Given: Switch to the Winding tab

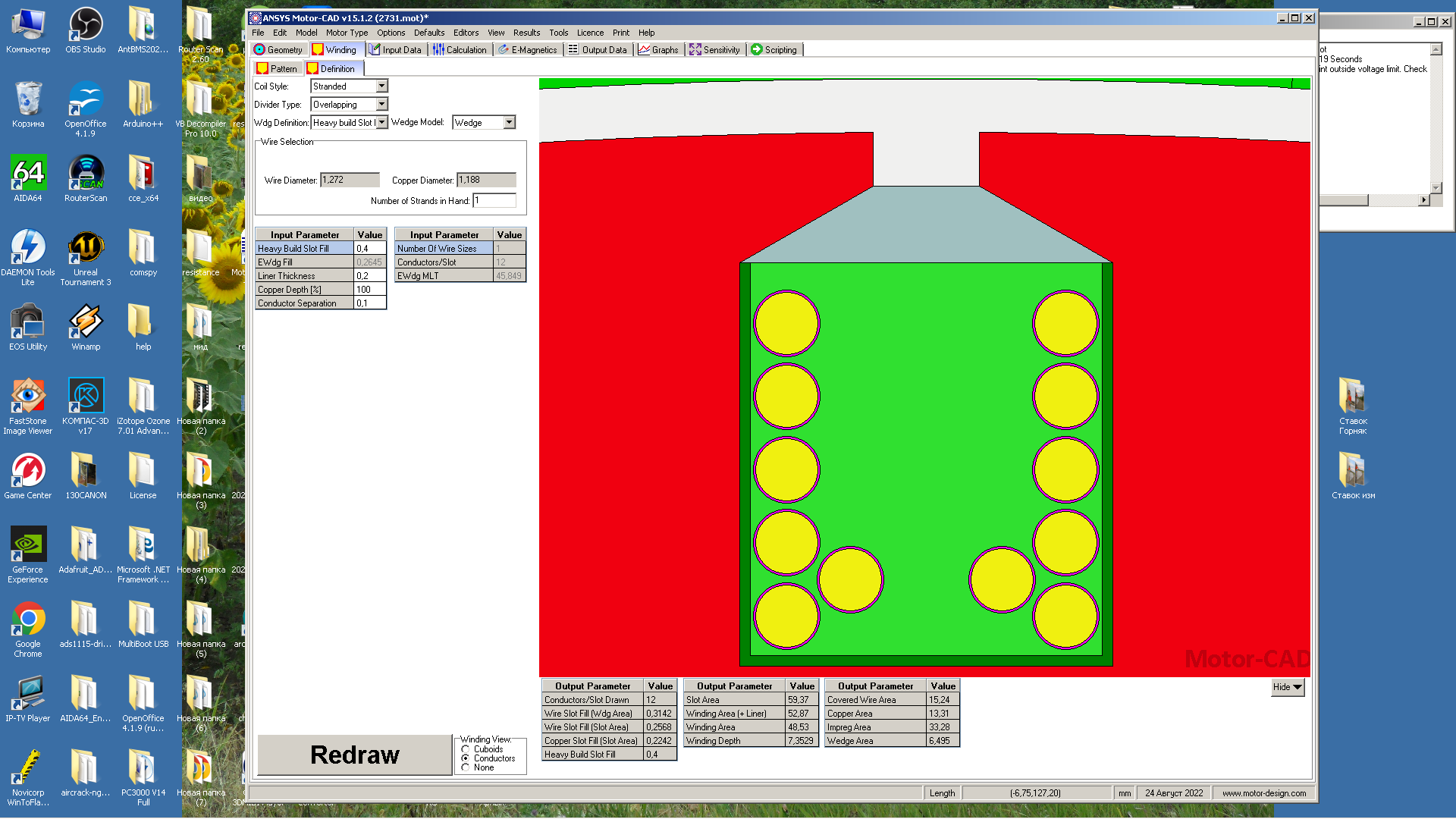Looking at the screenshot, I should pyautogui.click(x=335, y=50).
